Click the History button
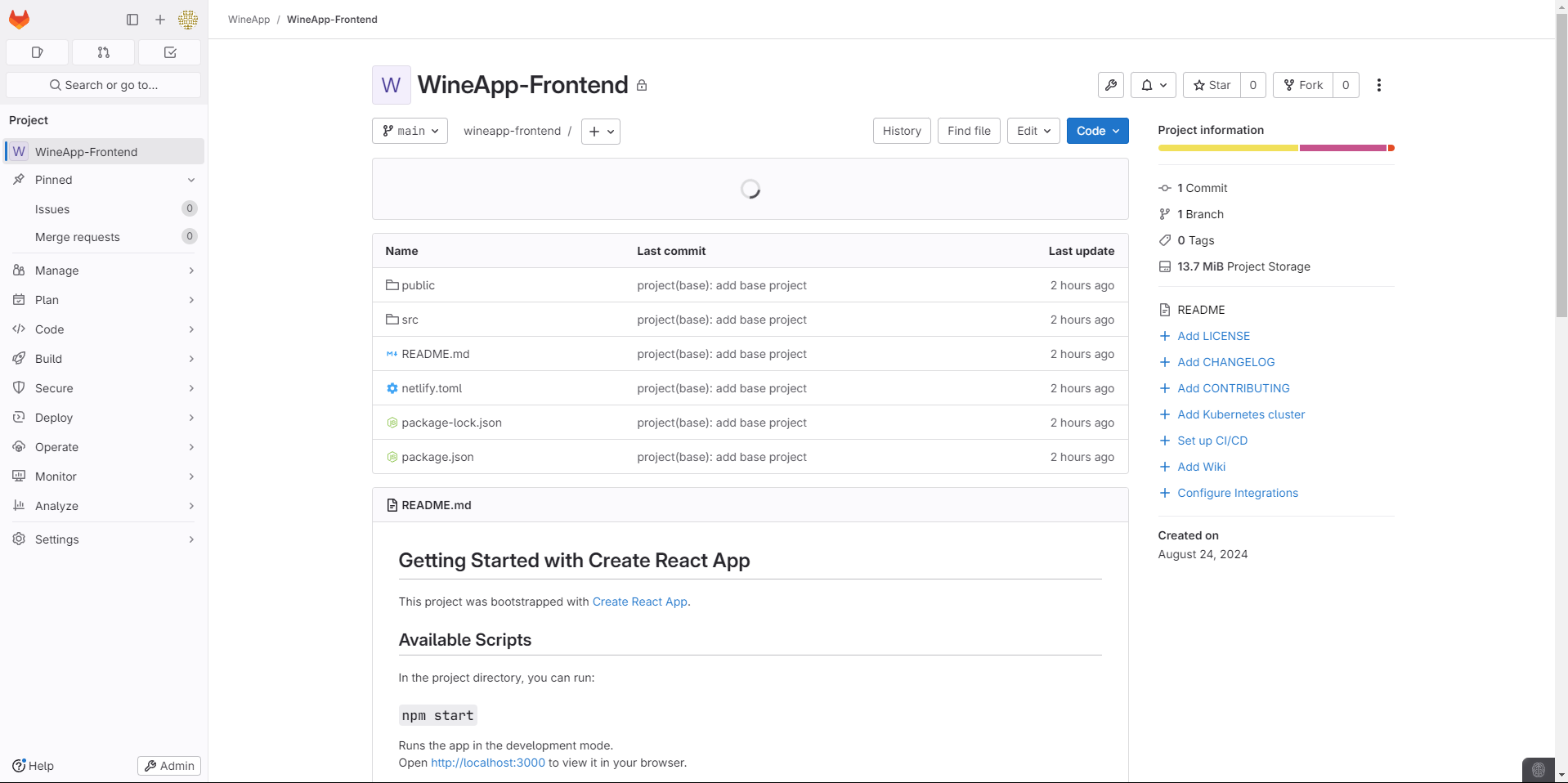This screenshot has width=1568, height=783. coord(902,131)
